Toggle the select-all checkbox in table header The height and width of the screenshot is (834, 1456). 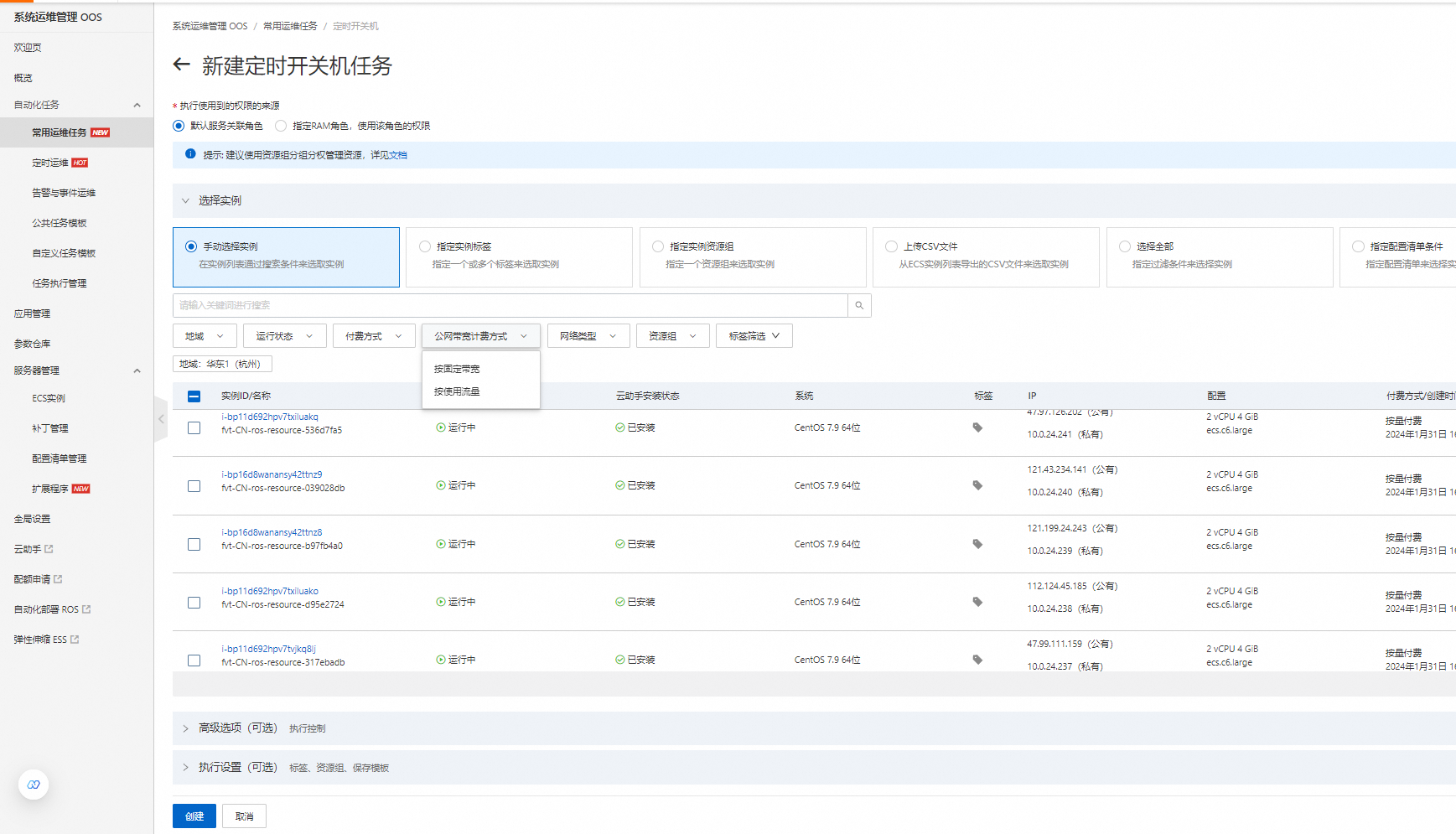pyautogui.click(x=194, y=396)
